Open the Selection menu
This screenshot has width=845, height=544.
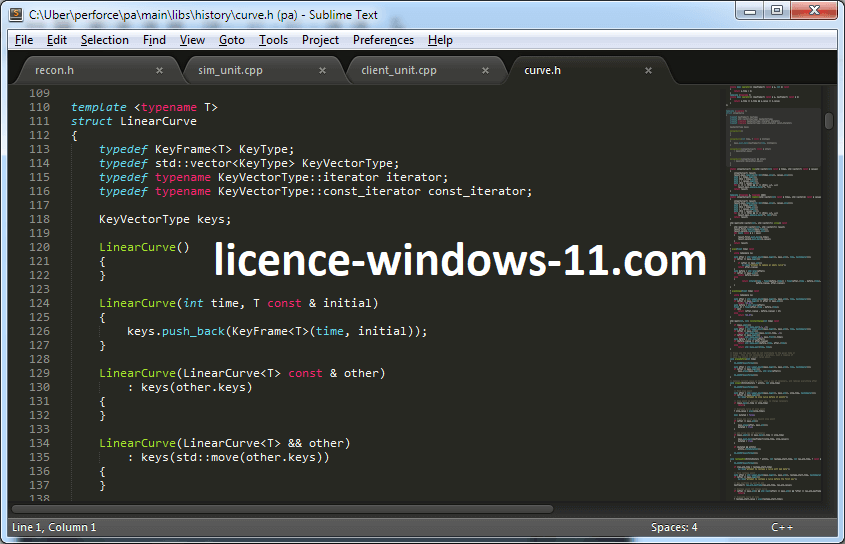point(104,40)
